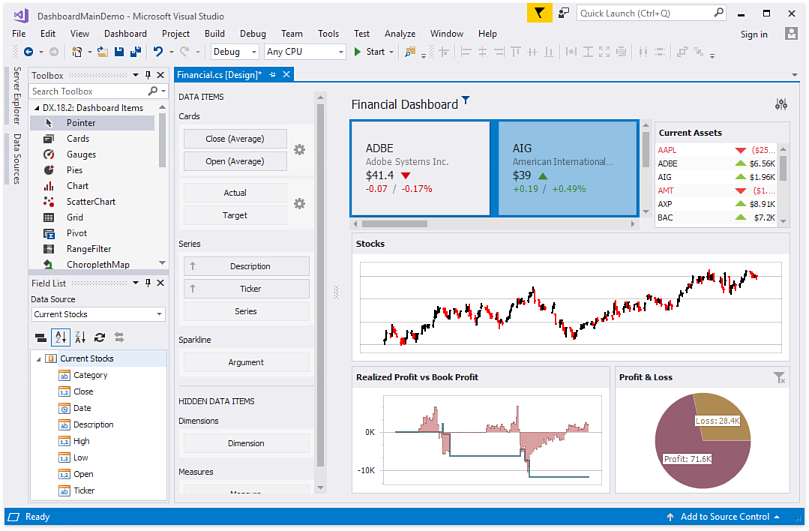Click the Close (Average) data item
Viewport: 809px width, 531px height.
tap(235, 139)
